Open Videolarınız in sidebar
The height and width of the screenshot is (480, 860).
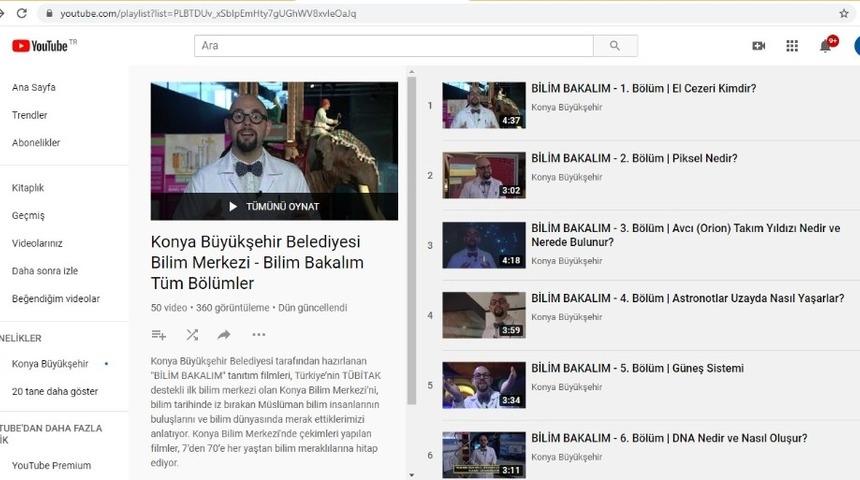(x=37, y=243)
